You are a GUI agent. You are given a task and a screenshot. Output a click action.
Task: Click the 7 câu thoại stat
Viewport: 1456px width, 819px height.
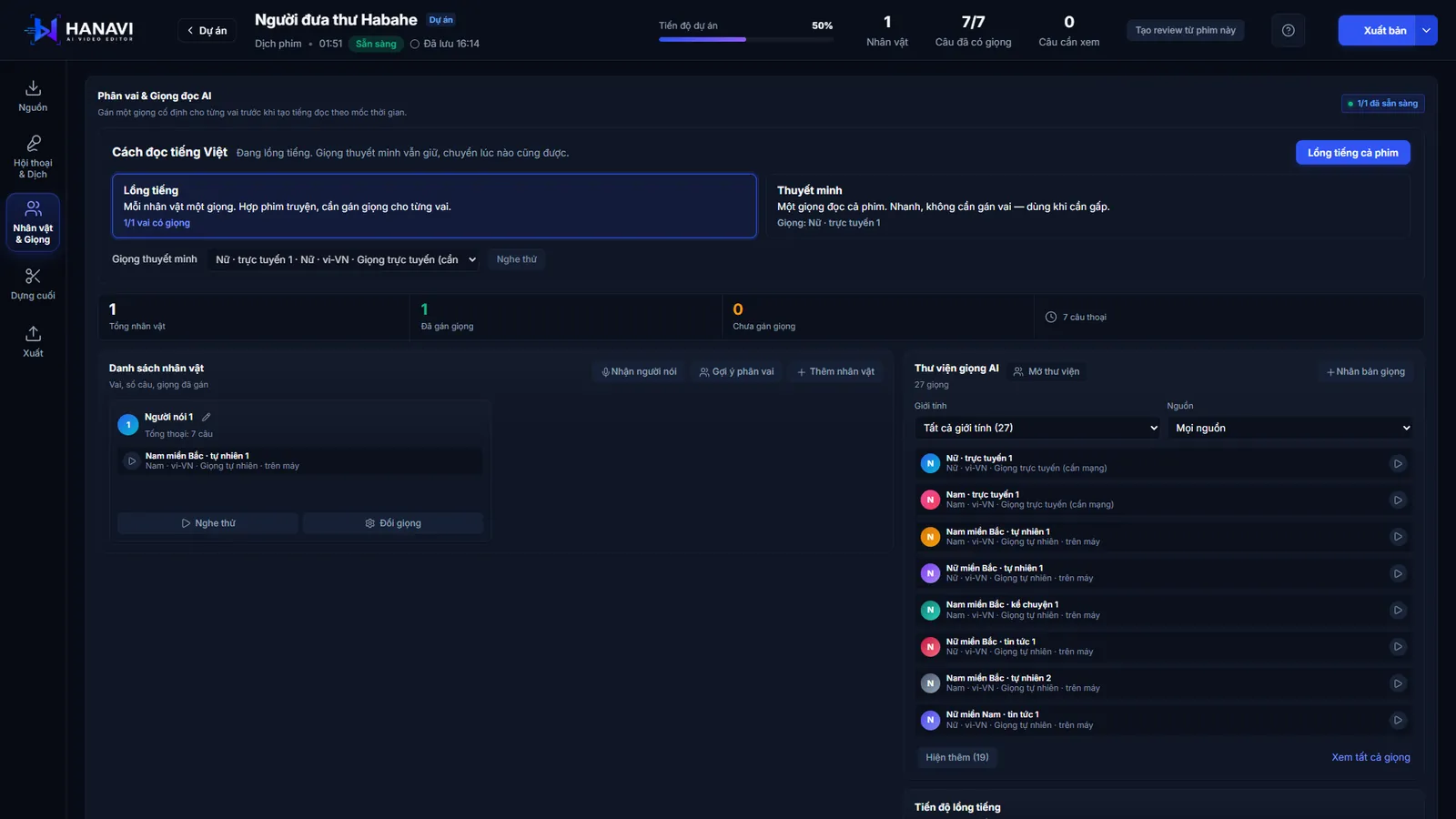(x=1076, y=317)
